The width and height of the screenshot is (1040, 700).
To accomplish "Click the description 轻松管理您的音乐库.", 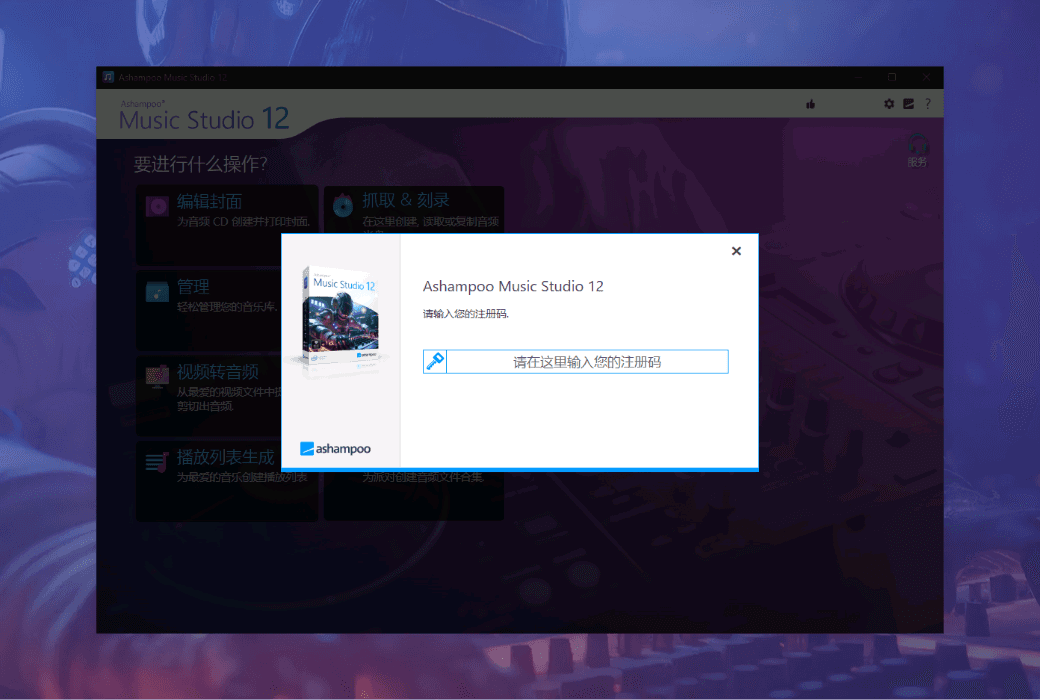I will (x=227, y=307).
